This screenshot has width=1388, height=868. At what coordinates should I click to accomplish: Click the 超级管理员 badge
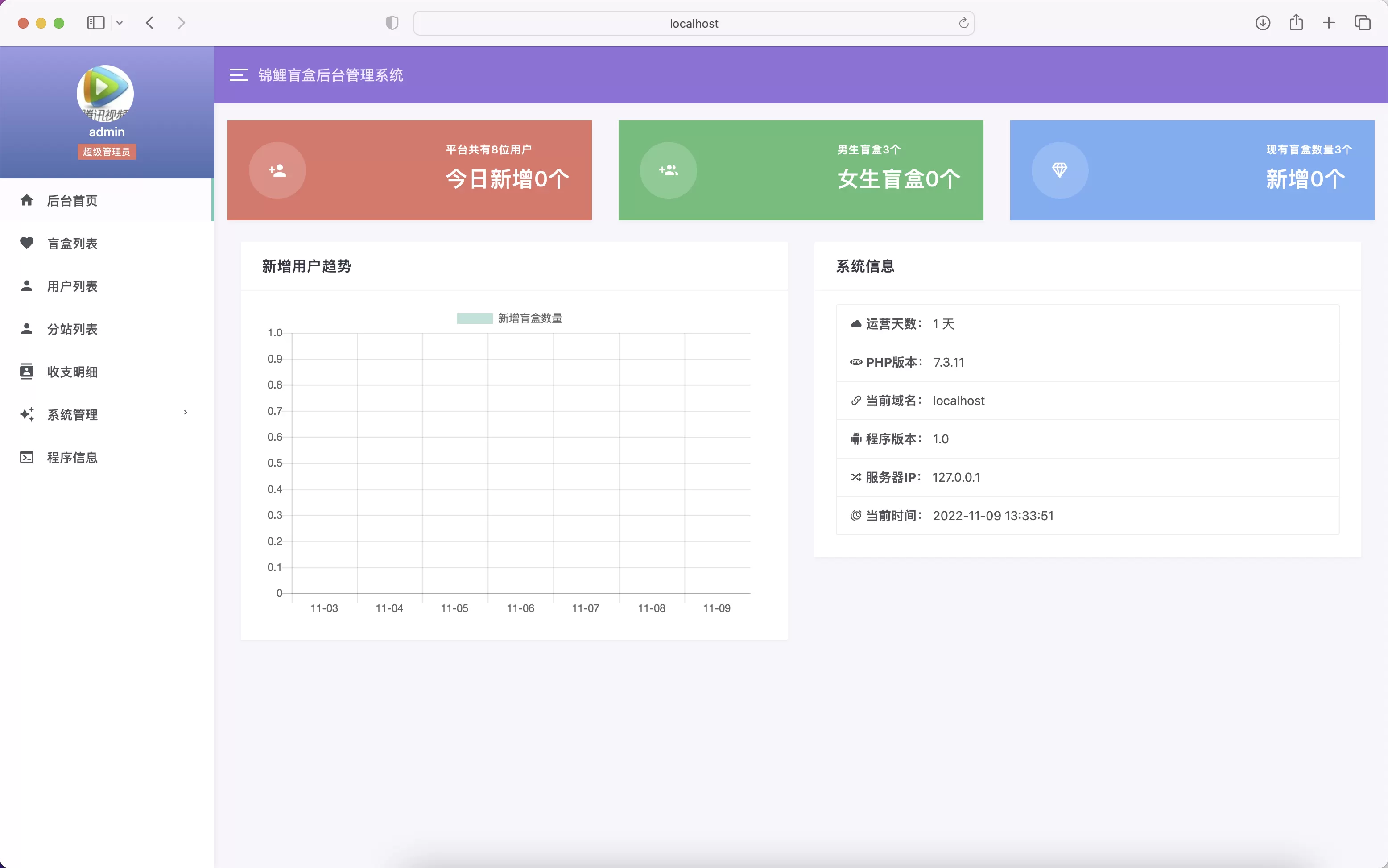(x=107, y=152)
